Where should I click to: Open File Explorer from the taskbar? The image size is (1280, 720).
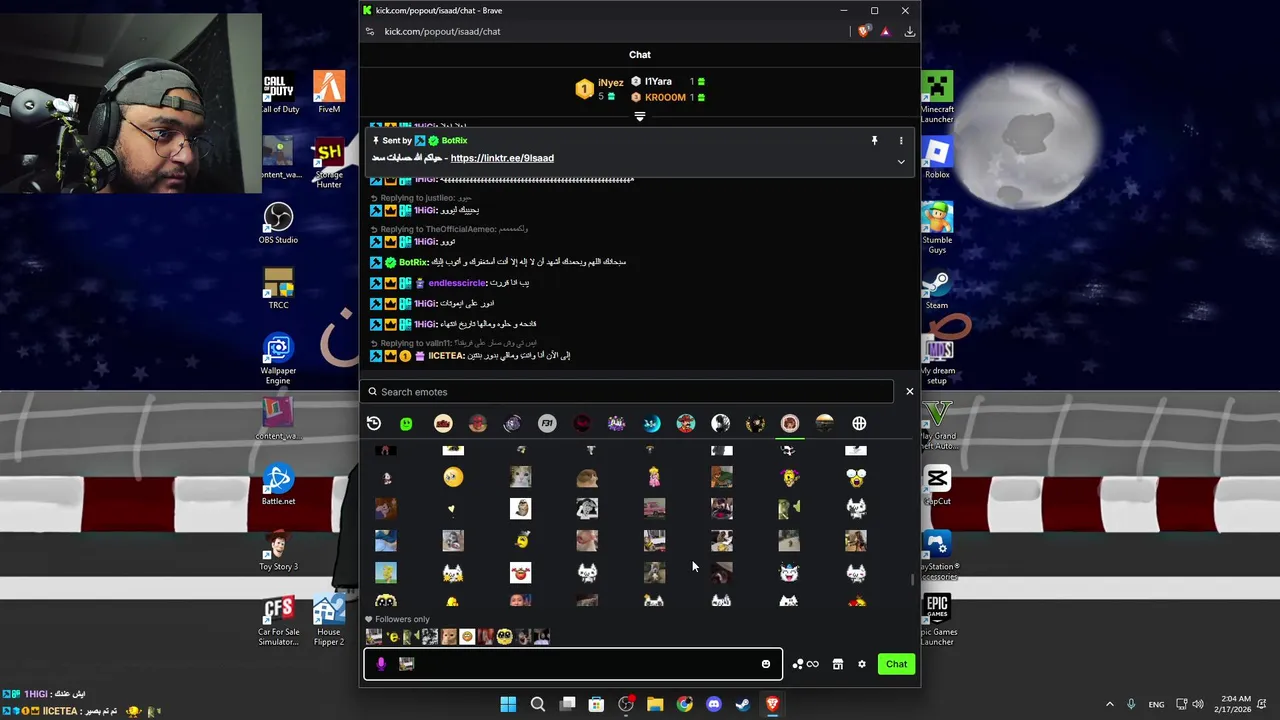pos(655,704)
